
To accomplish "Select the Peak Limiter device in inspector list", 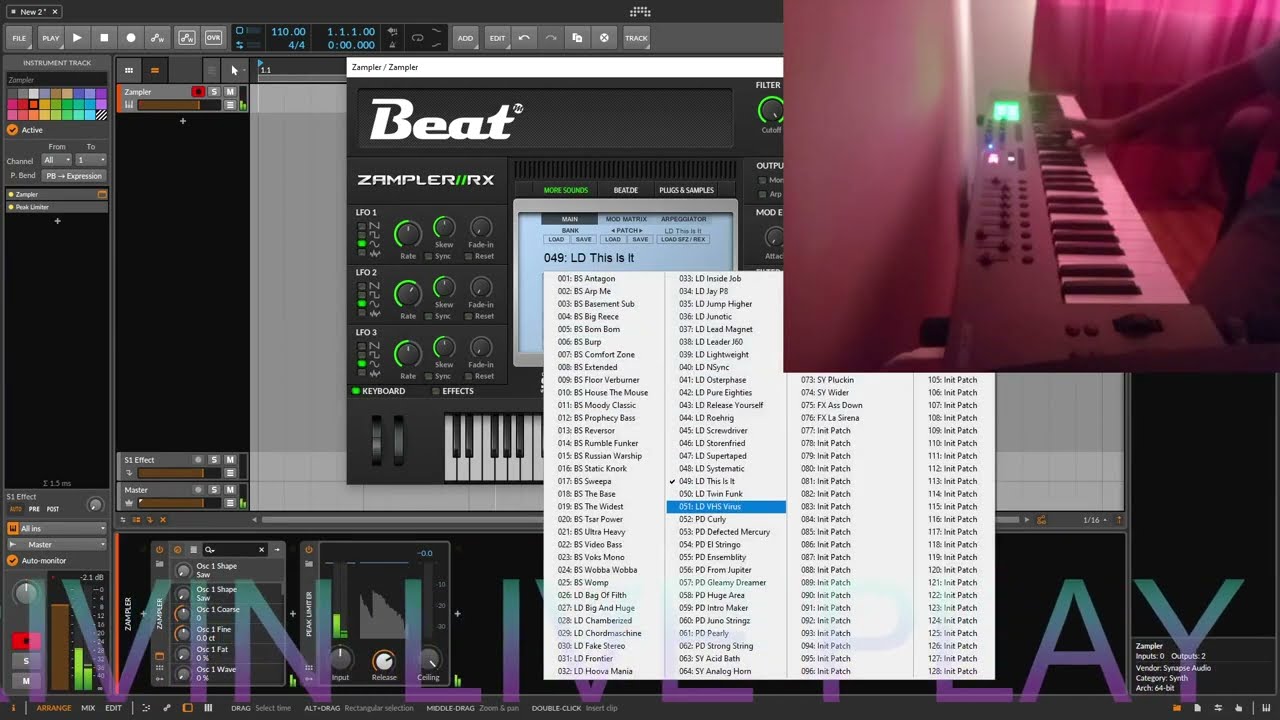I will [x=56, y=207].
